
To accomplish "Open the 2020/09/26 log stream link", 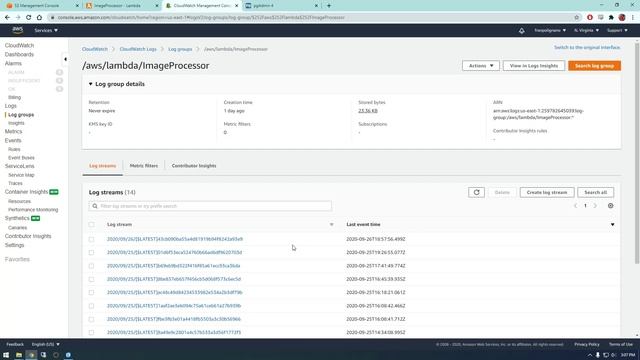I will tap(175, 239).
